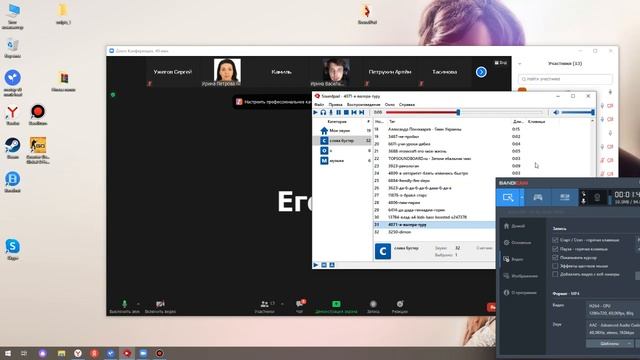The width and height of the screenshot is (640, 360).
Task: Open the Skype desktop shortcut
Action: point(13,249)
